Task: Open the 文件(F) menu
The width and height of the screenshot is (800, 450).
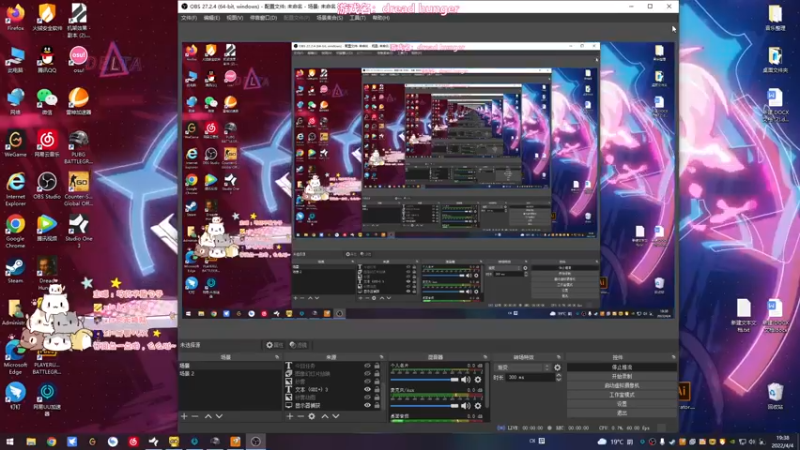Action: click(x=189, y=18)
